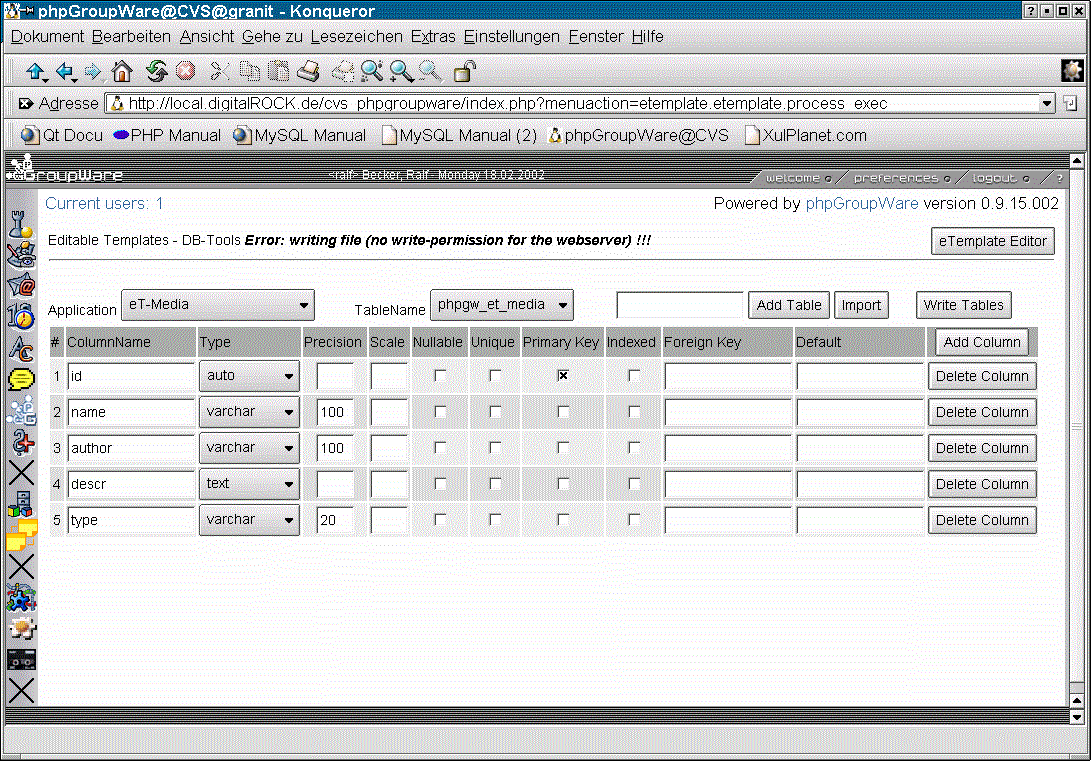Click the magnifier zoom-in icon with plus

(401, 71)
